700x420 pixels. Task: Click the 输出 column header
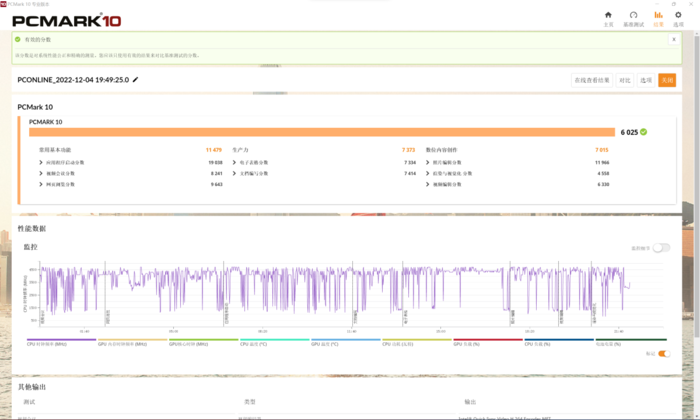(x=470, y=402)
